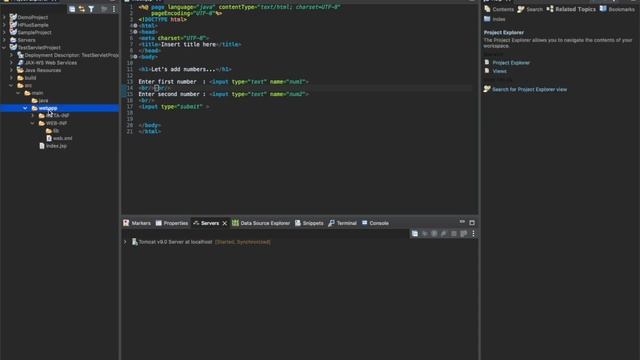Collapse all in Project Explorer toolbar

pos(72,9)
